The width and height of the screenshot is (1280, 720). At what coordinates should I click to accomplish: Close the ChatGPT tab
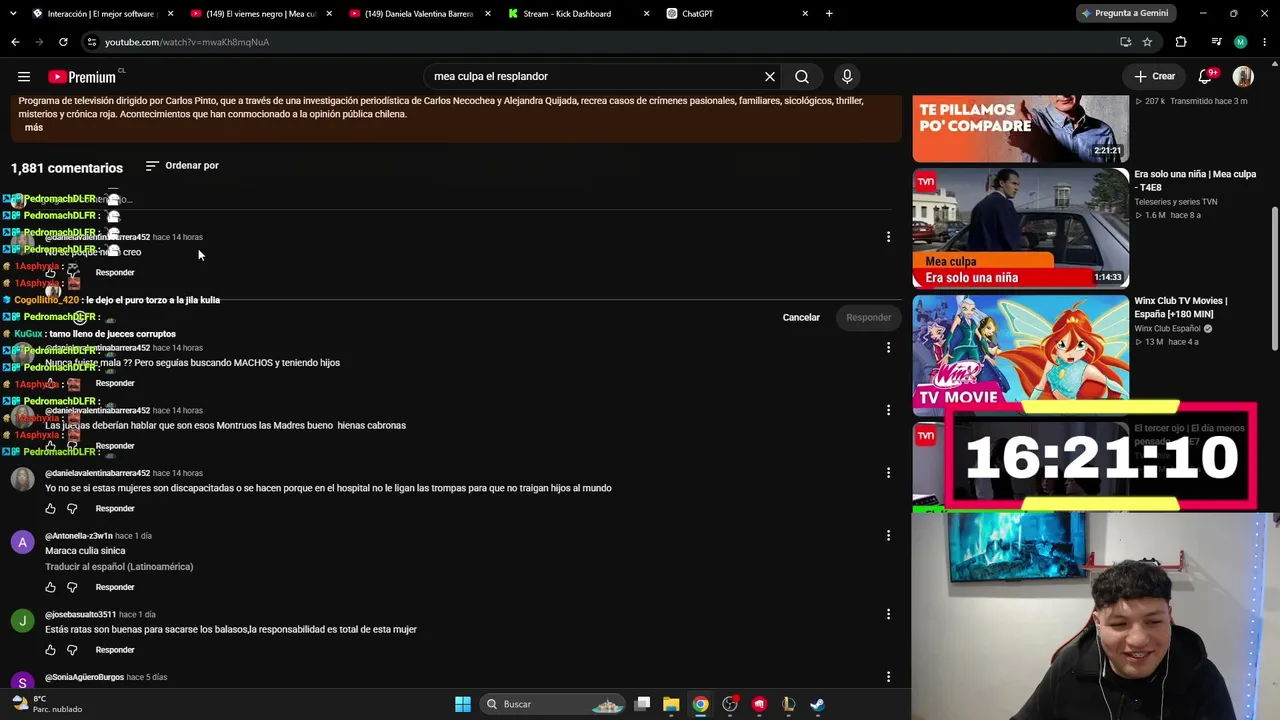pos(805,14)
